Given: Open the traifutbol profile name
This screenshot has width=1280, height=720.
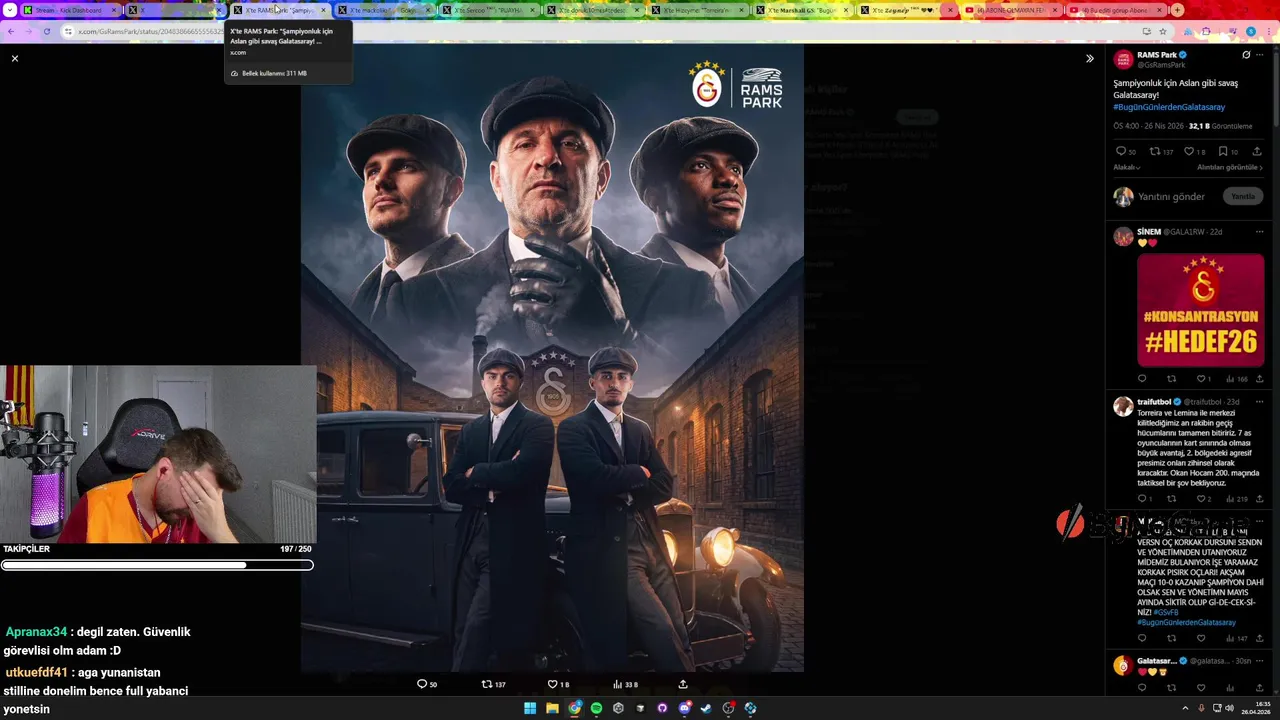Looking at the screenshot, I should [x=1154, y=402].
